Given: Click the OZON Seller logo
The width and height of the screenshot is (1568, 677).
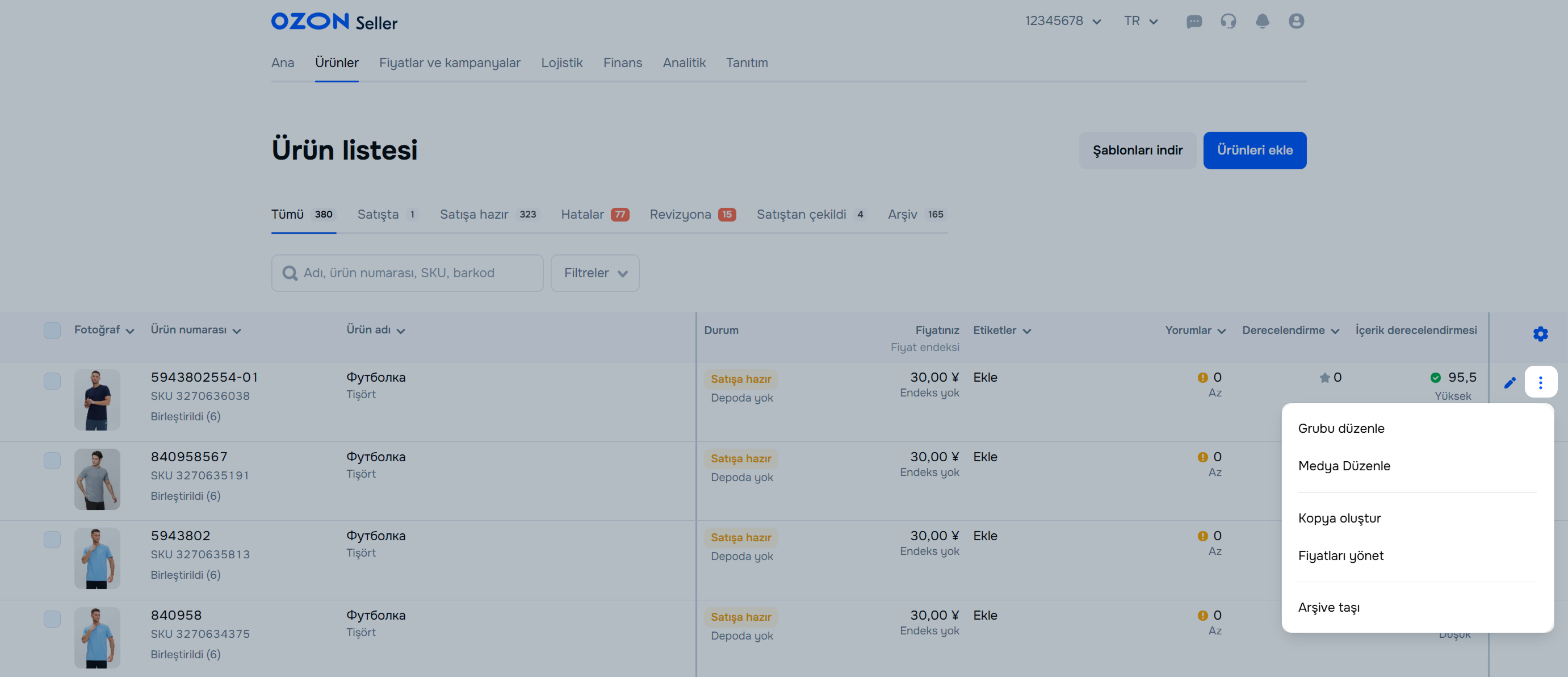Looking at the screenshot, I should pos(334,22).
